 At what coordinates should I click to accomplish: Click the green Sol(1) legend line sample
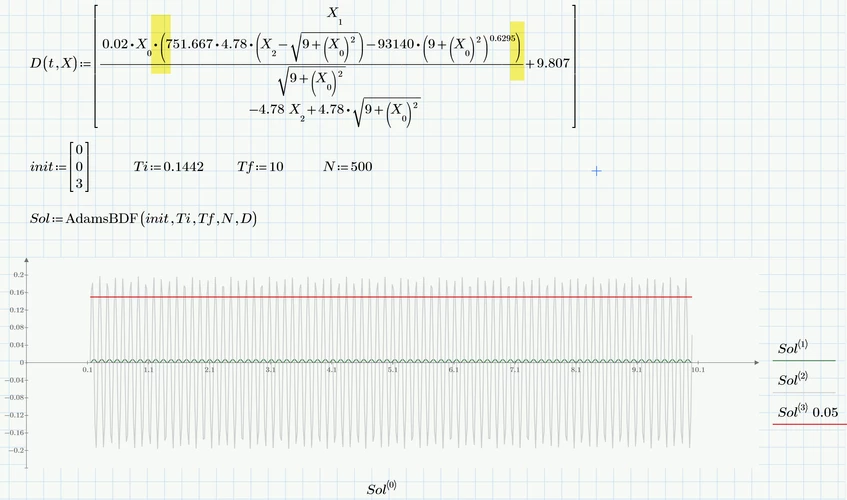(x=804, y=360)
